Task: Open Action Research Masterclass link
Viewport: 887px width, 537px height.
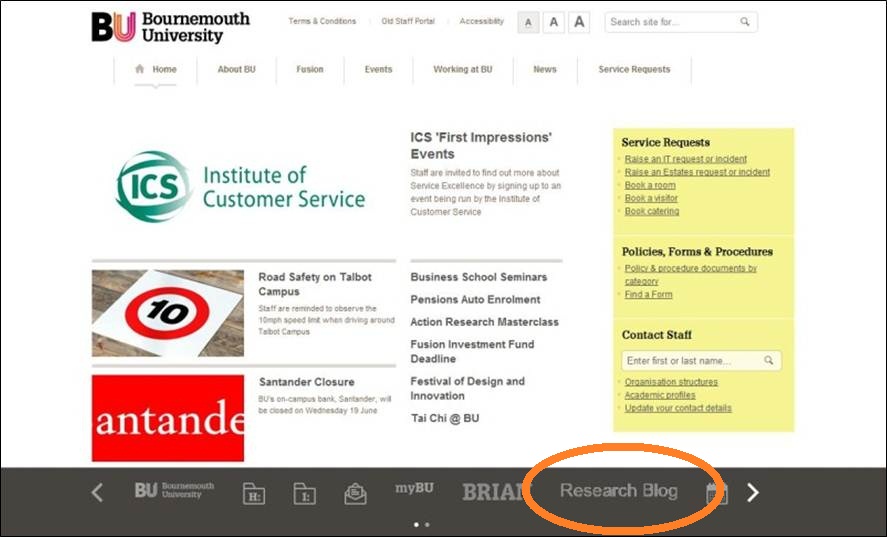Action: pos(484,322)
